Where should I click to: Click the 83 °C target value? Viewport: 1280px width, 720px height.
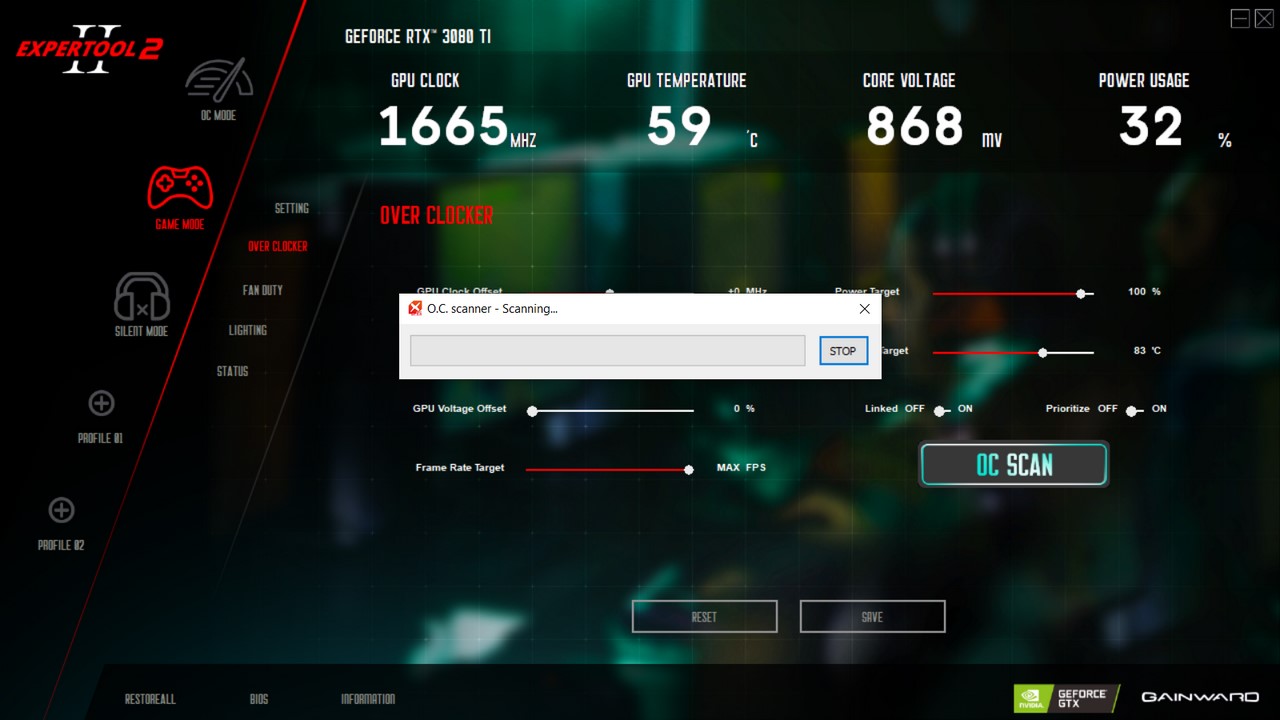[x=1147, y=351]
